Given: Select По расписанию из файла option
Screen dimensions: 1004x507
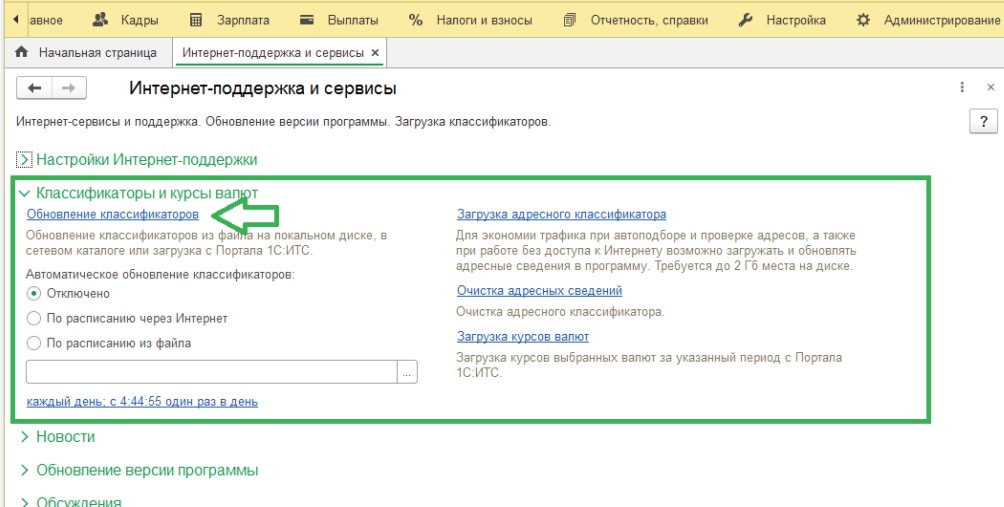Looking at the screenshot, I should pos(34,343).
